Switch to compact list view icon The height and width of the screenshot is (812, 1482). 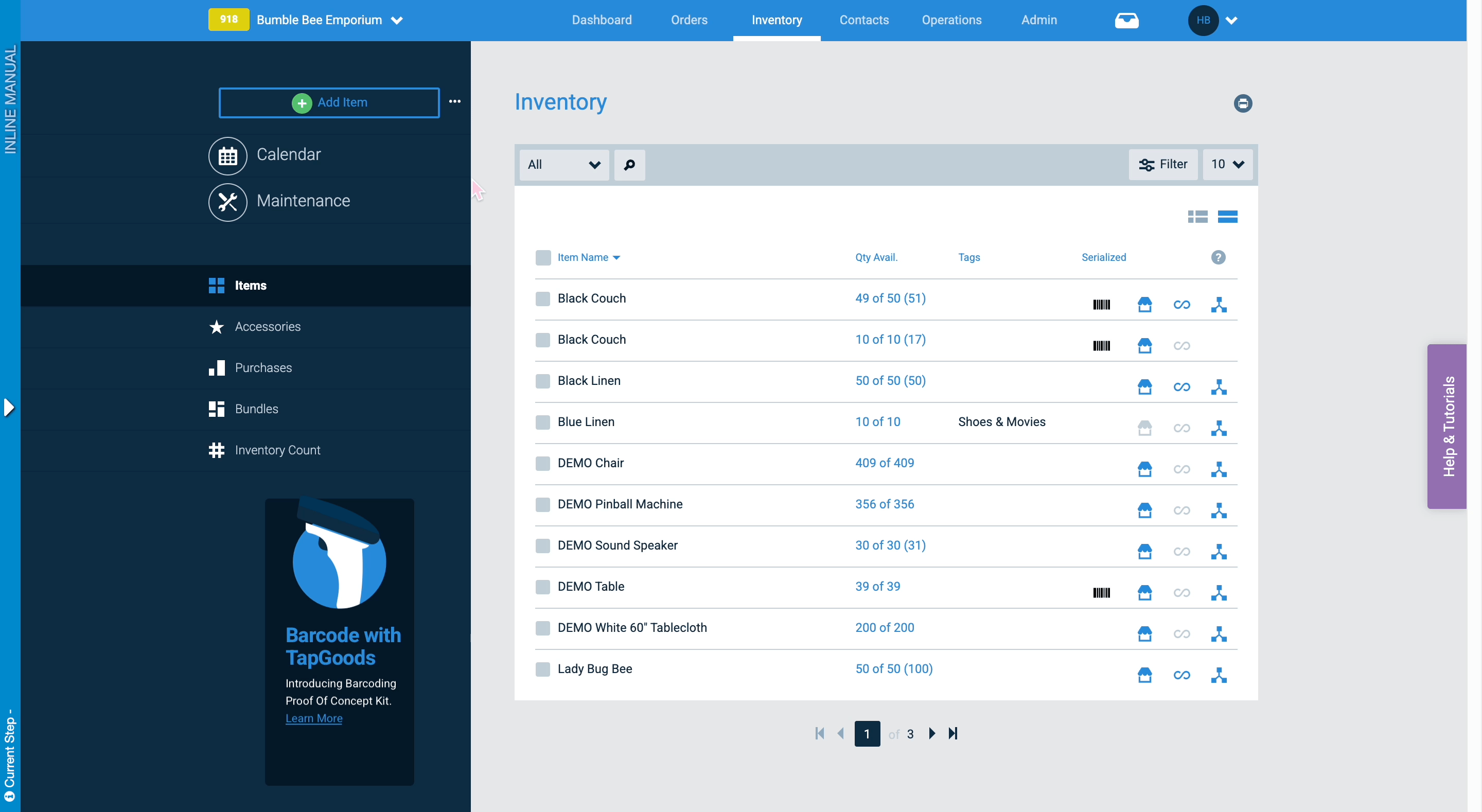click(x=1197, y=217)
